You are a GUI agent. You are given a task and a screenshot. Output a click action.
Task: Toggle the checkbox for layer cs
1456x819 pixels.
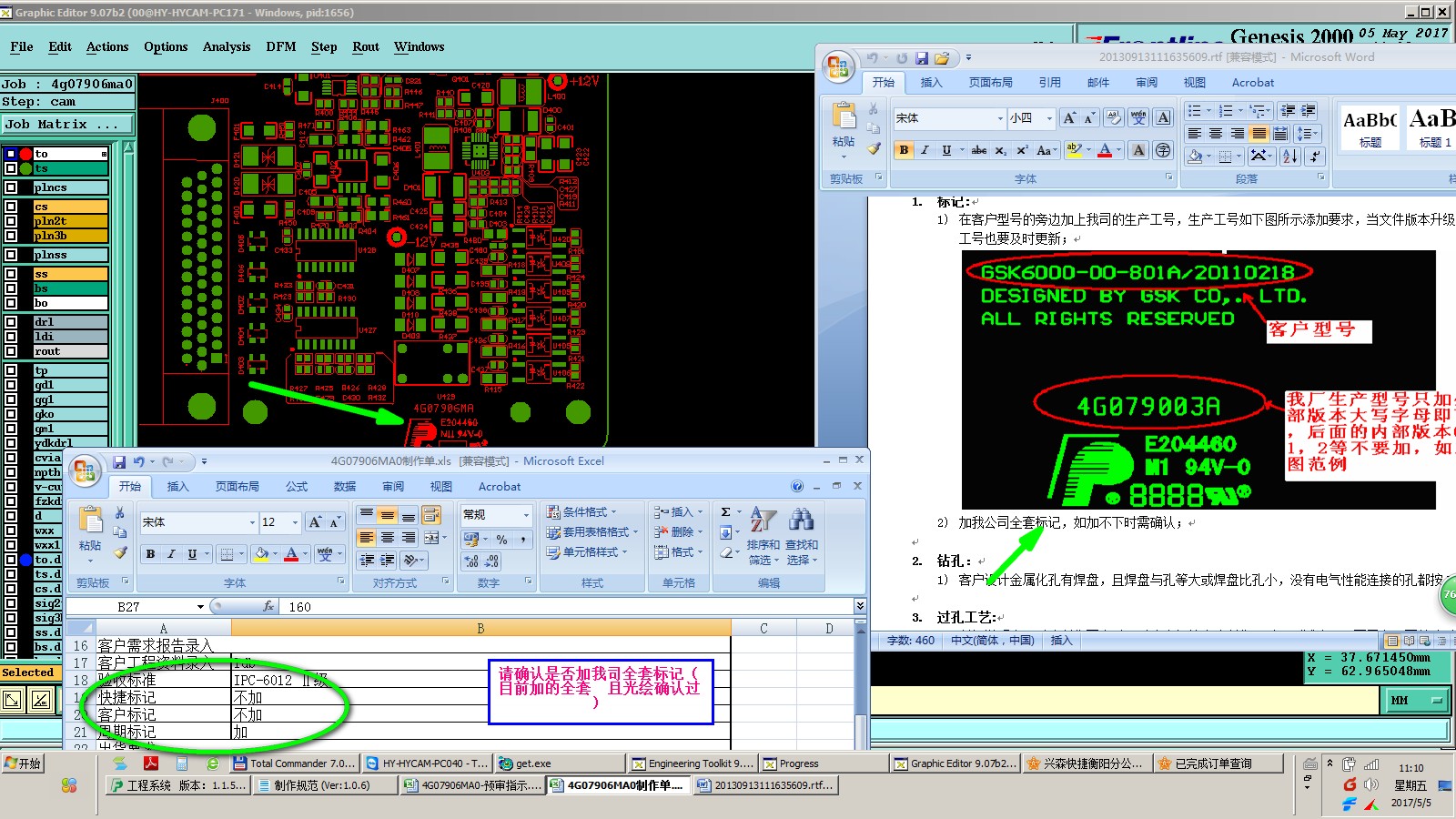tap(11, 207)
